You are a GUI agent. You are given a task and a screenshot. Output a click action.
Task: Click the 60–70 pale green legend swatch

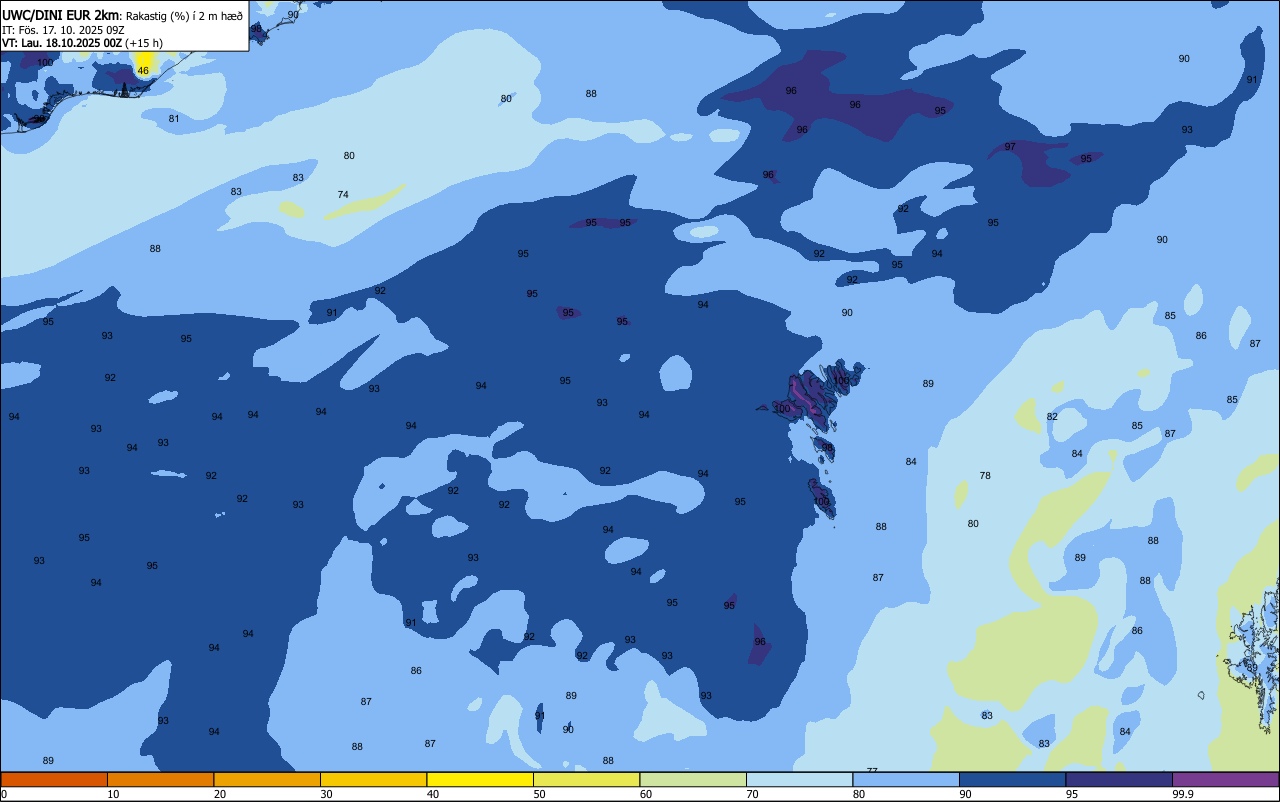point(693,779)
